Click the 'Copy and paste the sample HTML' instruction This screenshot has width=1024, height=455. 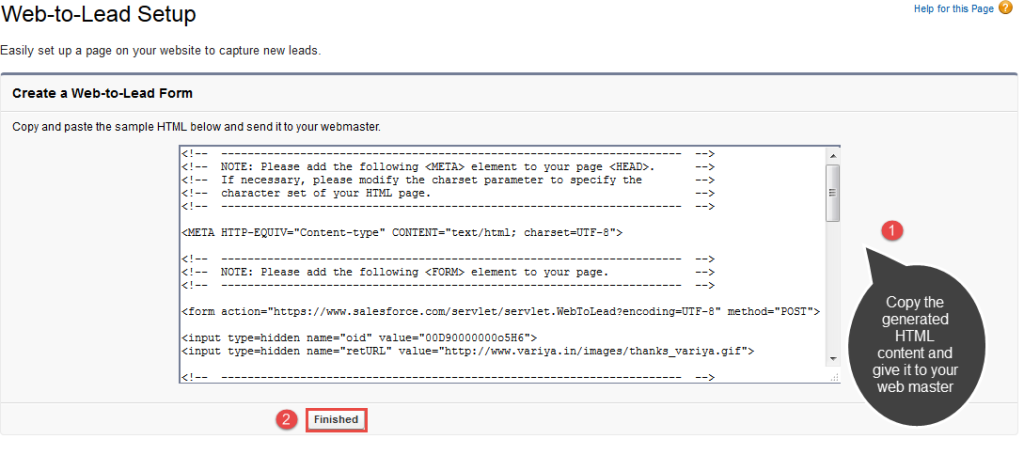(x=196, y=127)
